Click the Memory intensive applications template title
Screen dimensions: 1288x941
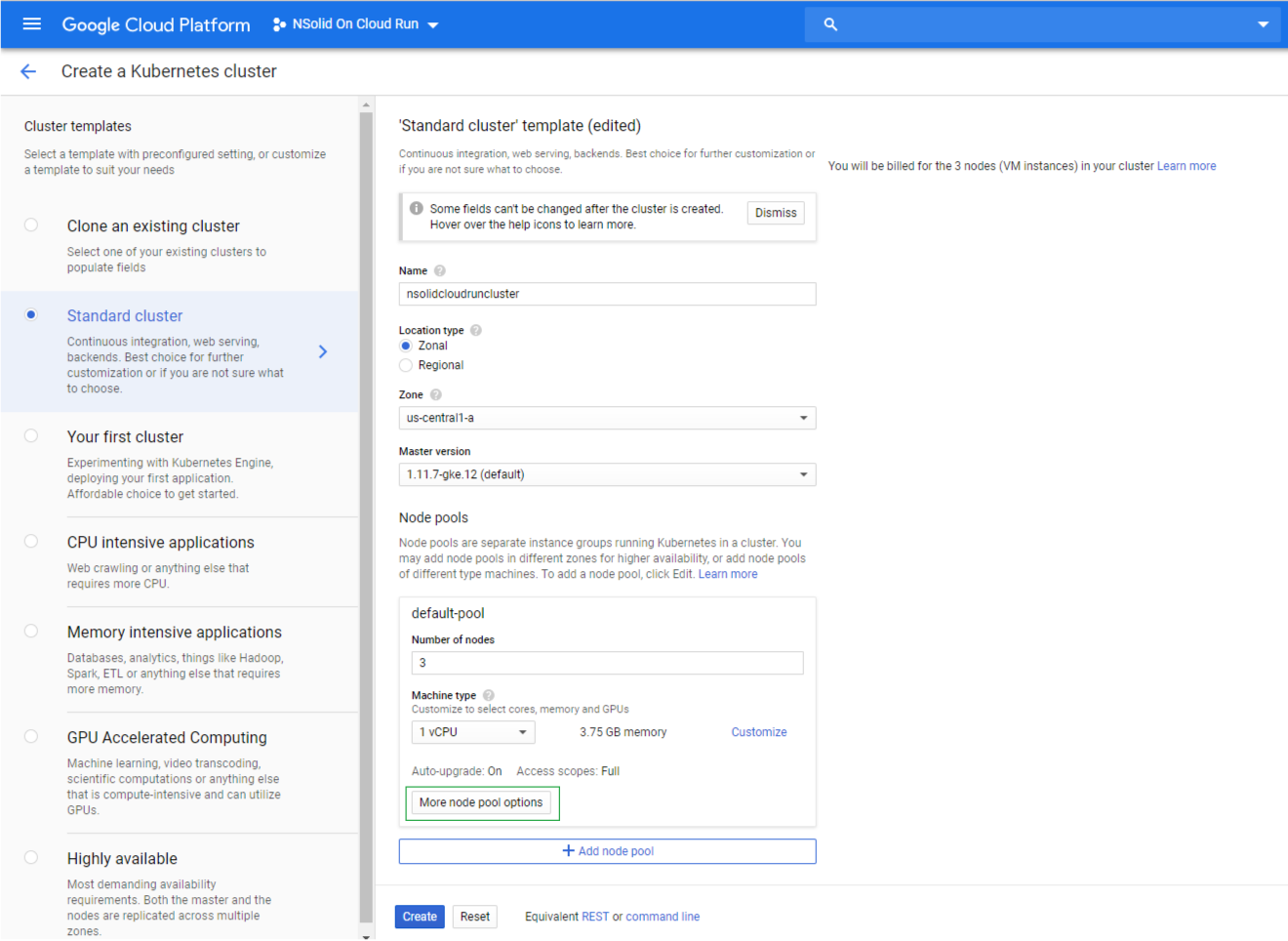coord(175,633)
